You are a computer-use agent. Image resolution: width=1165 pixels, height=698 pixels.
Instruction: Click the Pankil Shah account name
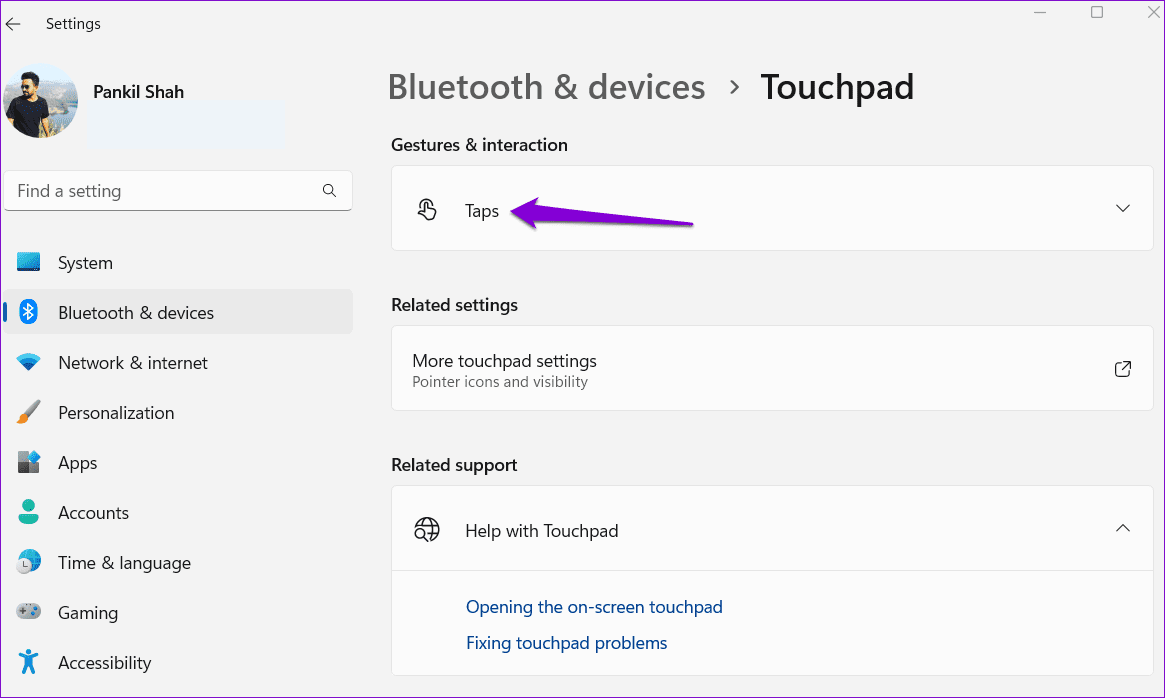[138, 92]
